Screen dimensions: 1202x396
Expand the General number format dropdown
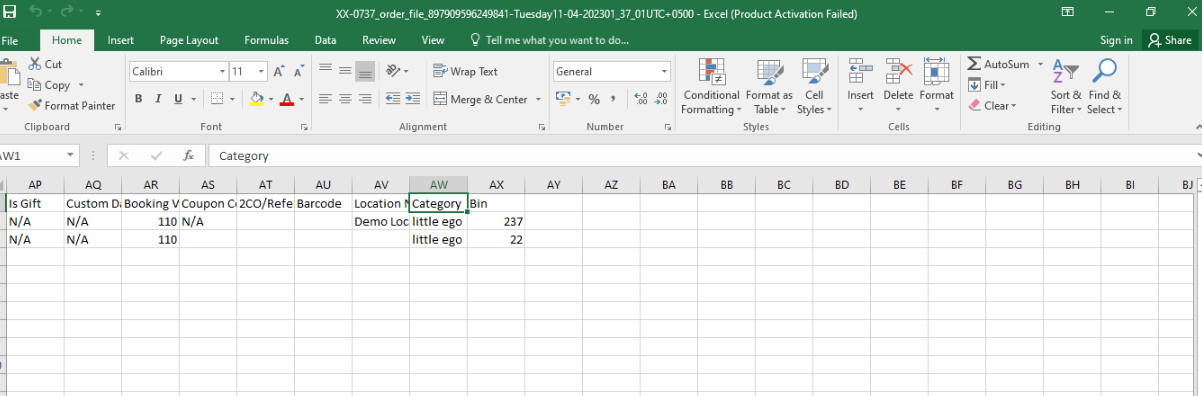click(x=664, y=72)
